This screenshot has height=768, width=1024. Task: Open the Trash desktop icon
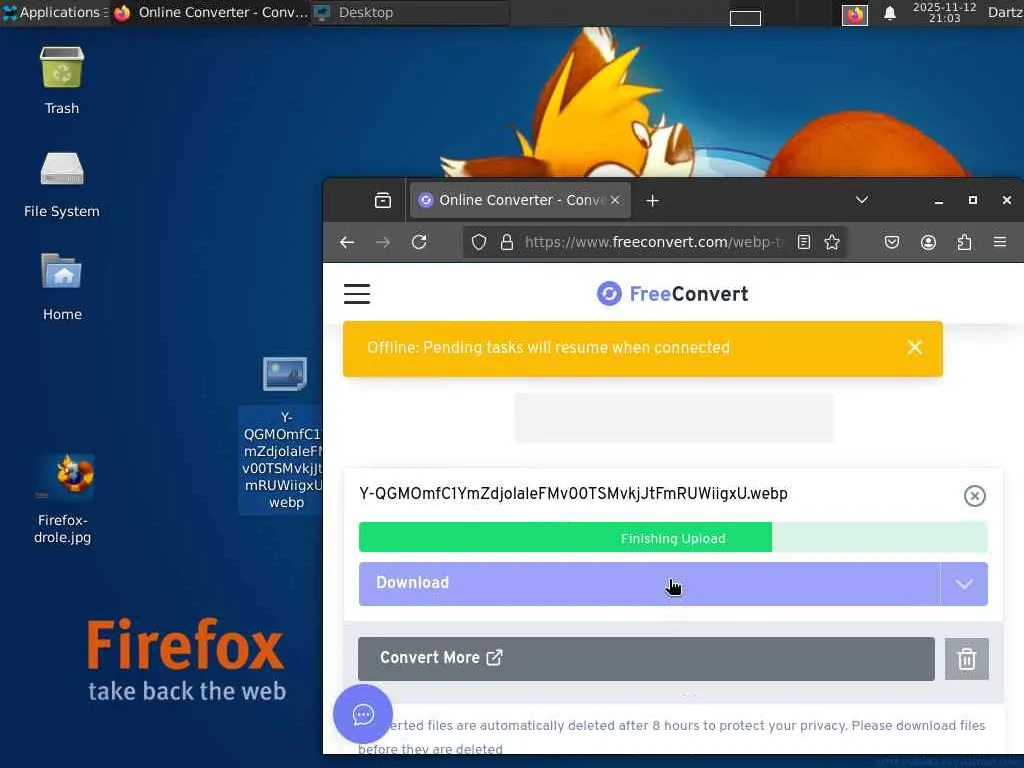61,80
